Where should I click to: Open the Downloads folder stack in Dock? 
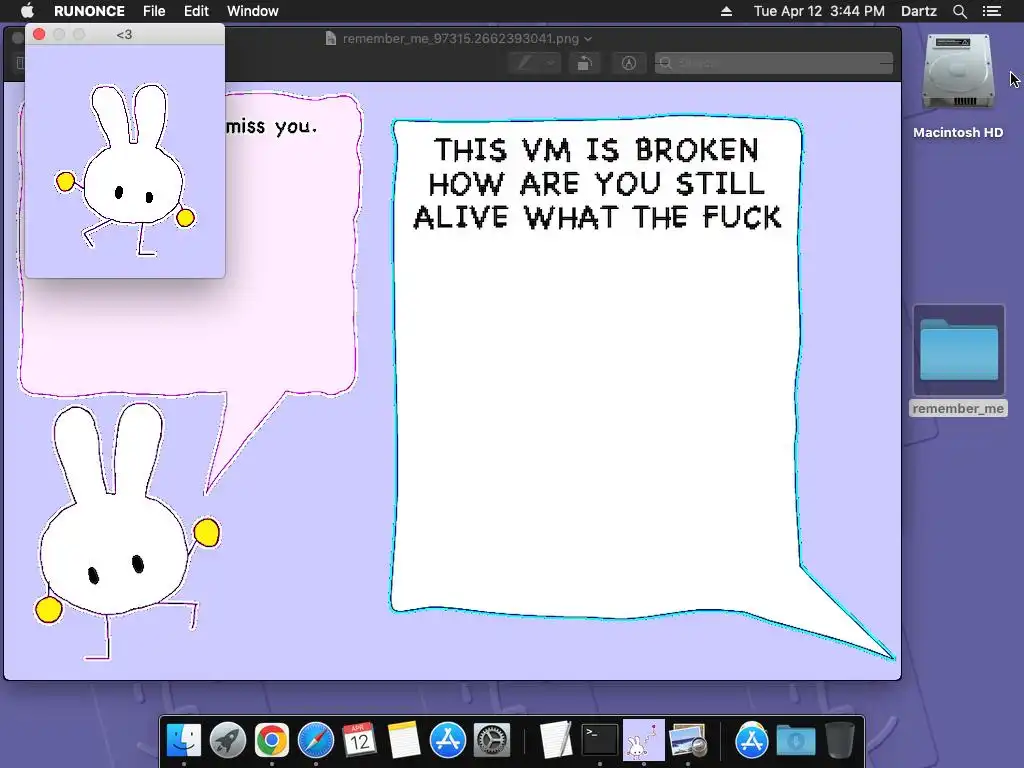795,740
